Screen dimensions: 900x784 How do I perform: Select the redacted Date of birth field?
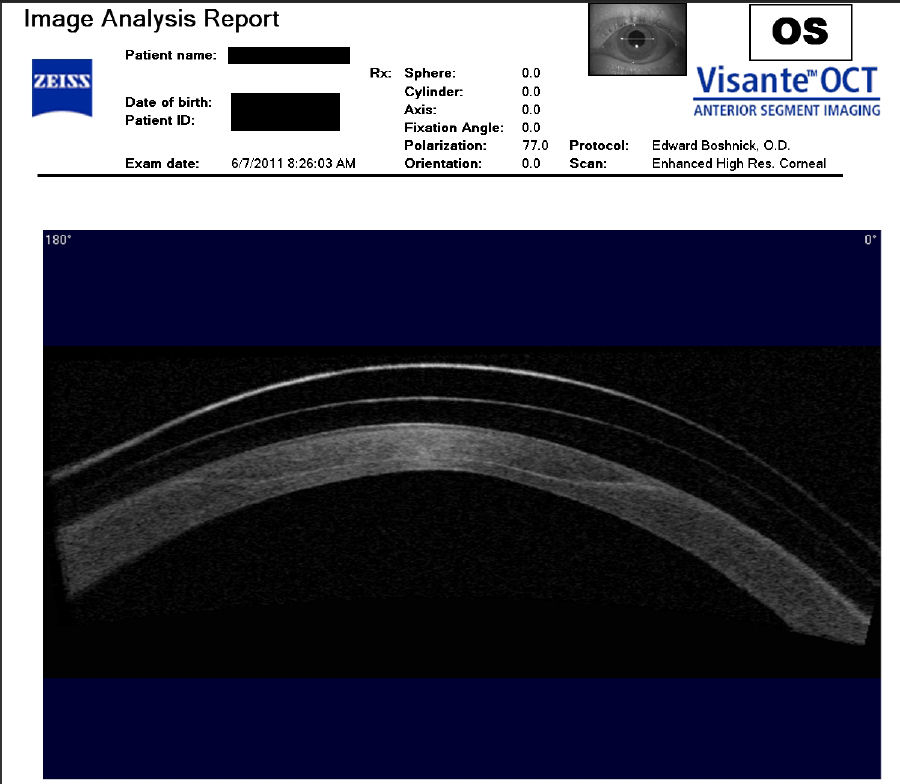(285, 111)
